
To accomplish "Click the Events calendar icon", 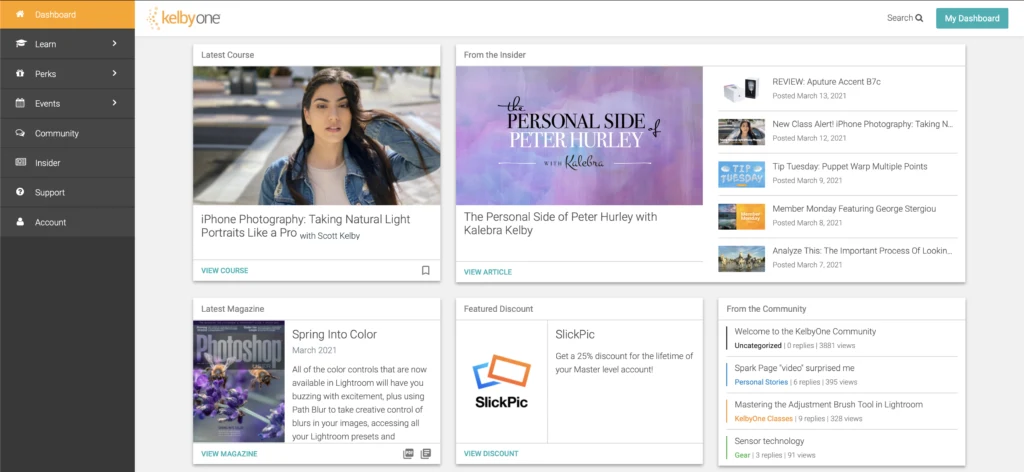I will pos(20,103).
